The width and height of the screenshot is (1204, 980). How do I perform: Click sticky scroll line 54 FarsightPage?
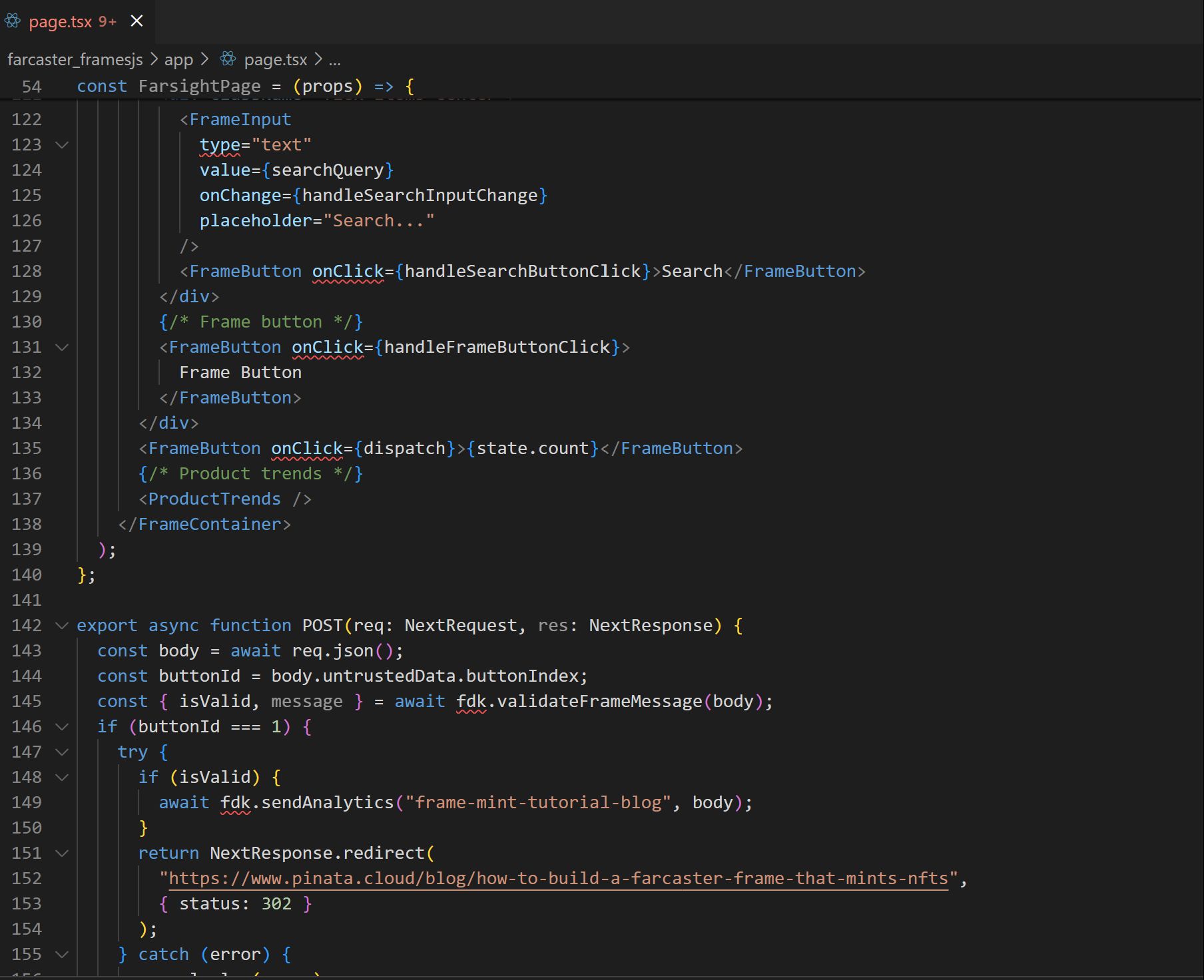[x=602, y=87]
